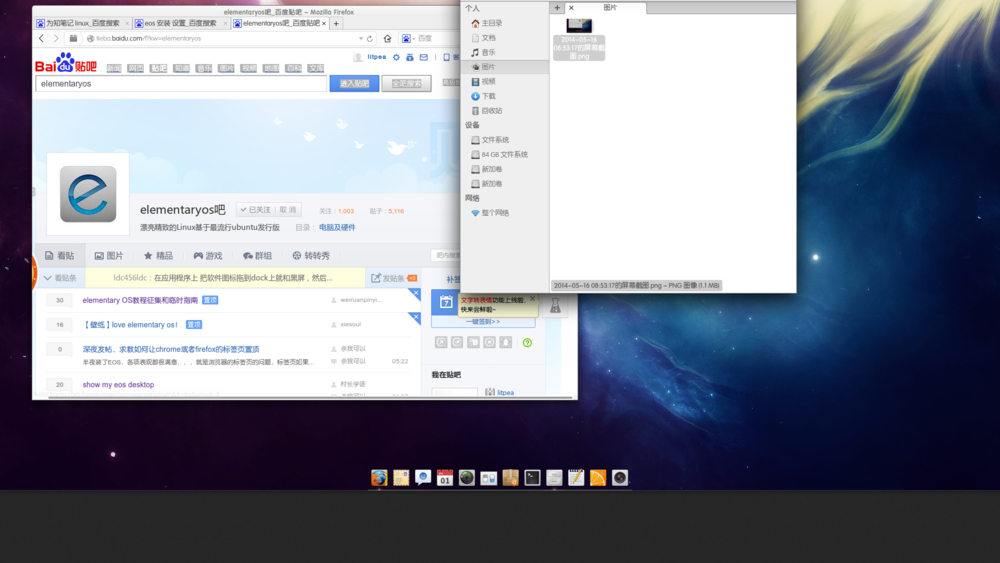Click the green help question mark icon
1000x563 pixels.
point(527,342)
